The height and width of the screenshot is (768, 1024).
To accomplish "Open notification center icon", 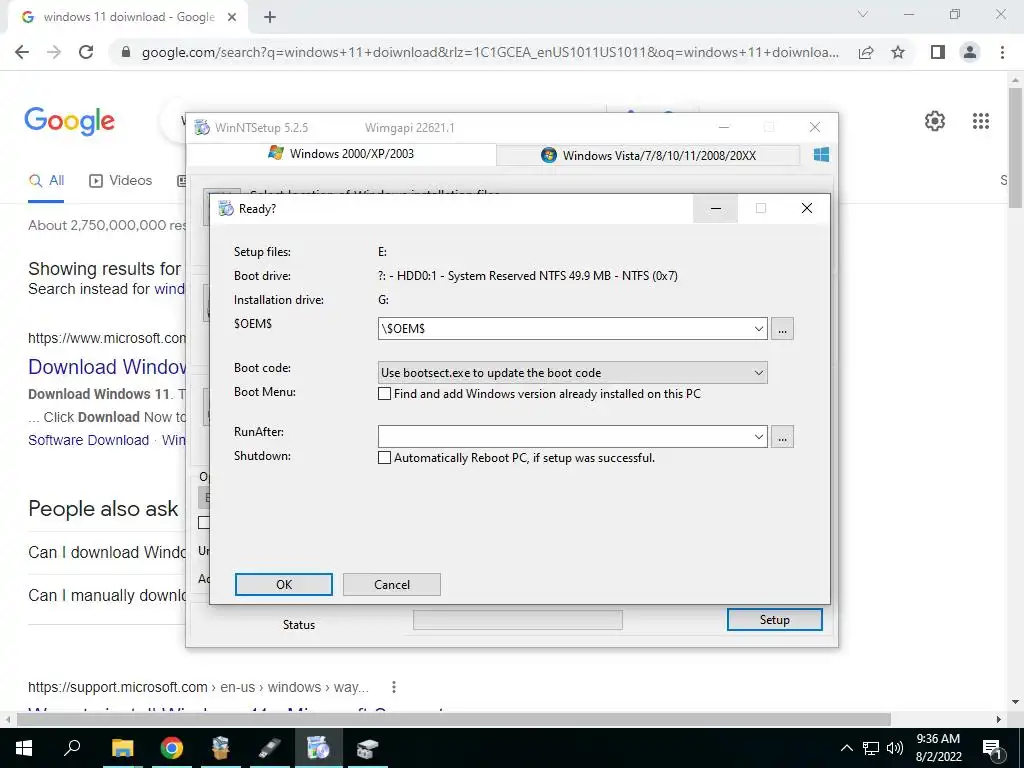I will click(x=993, y=748).
